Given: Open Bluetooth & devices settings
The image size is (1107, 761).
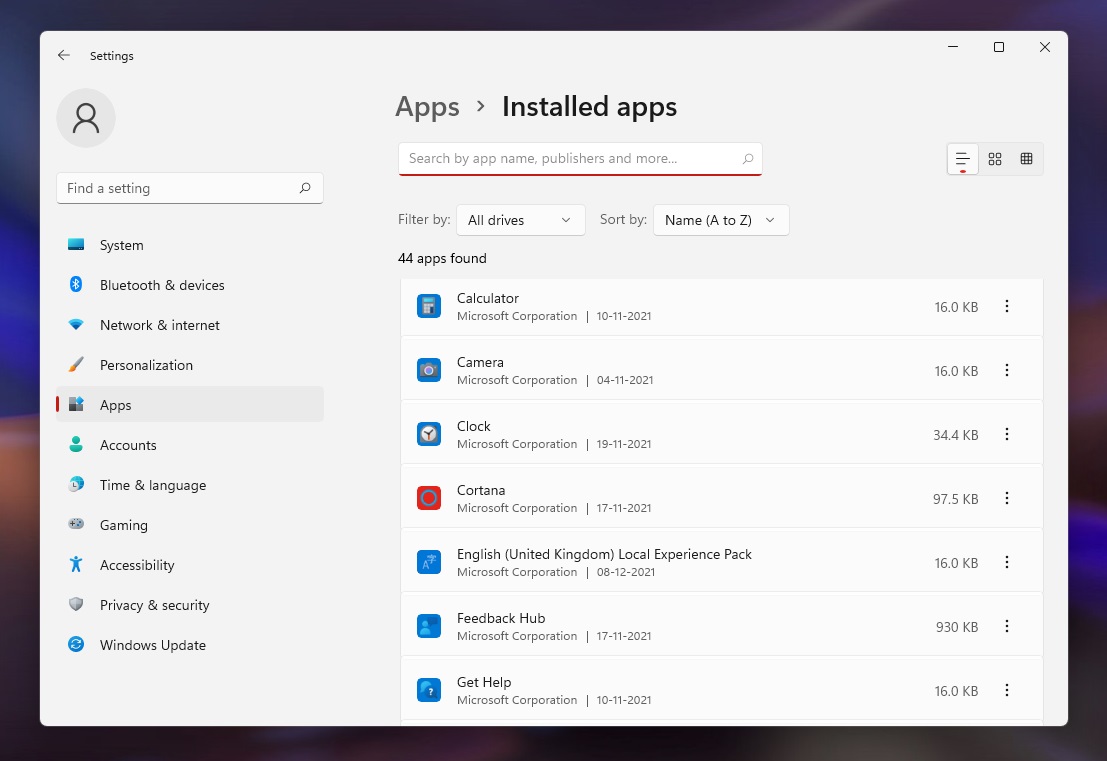Looking at the screenshot, I should [160, 285].
